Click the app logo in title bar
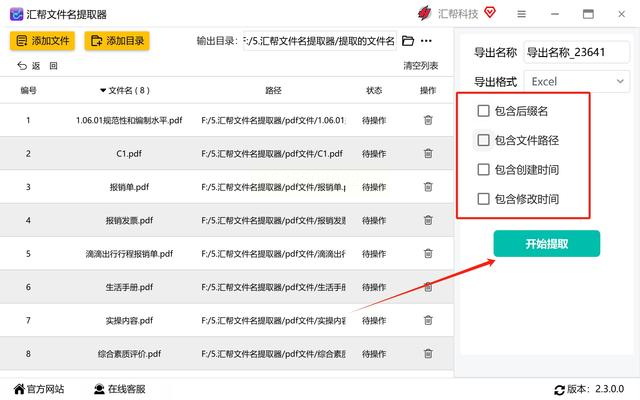The width and height of the screenshot is (640, 400). 16,14
